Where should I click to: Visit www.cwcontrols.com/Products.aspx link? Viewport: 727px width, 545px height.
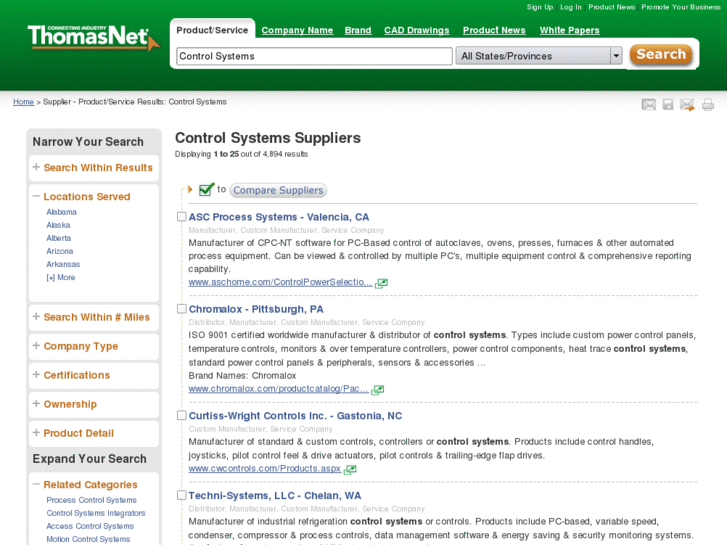[264, 468]
